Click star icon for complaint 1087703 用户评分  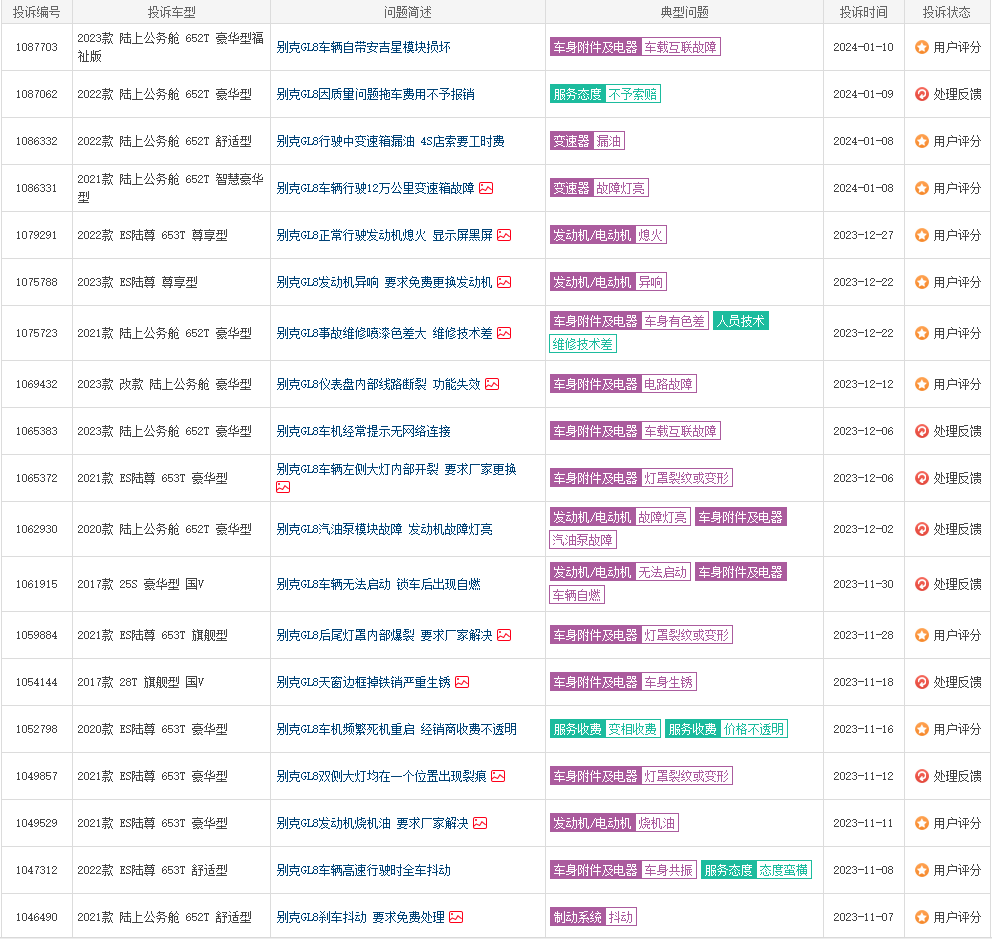tap(922, 47)
